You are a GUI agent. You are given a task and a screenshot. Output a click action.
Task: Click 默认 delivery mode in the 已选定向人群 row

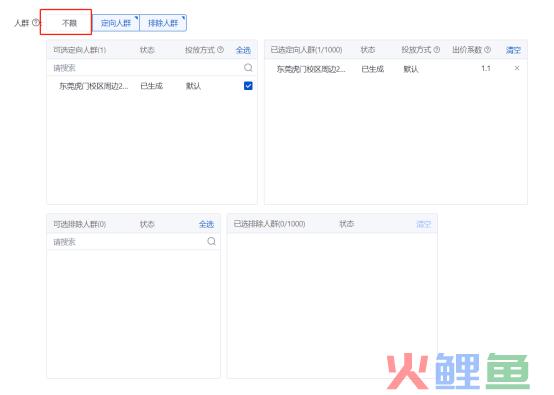click(x=411, y=69)
